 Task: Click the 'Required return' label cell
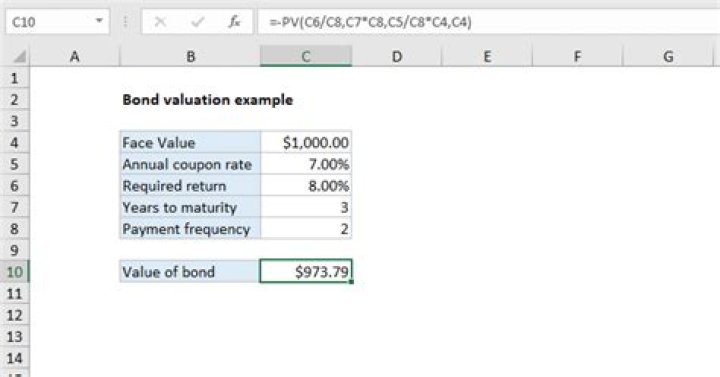pyautogui.click(x=190, y=186)
